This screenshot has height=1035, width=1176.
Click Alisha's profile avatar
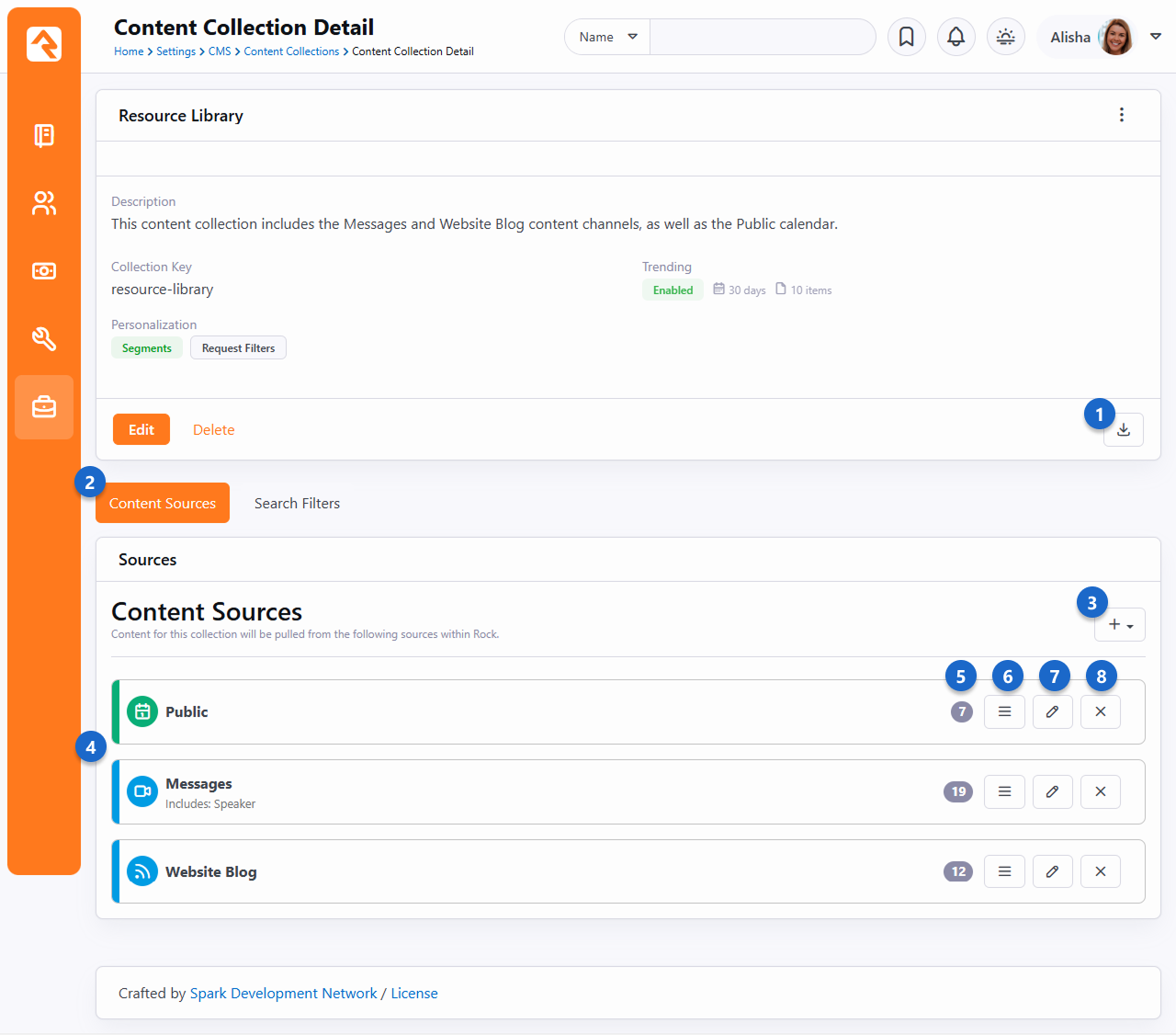[1116, 37]
